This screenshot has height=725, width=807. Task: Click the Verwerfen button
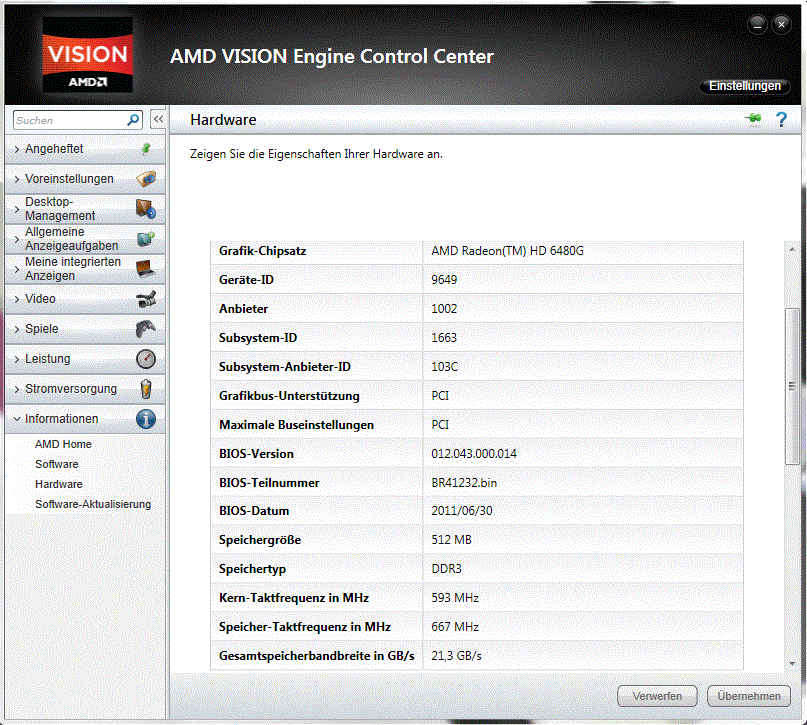point(657,696)
